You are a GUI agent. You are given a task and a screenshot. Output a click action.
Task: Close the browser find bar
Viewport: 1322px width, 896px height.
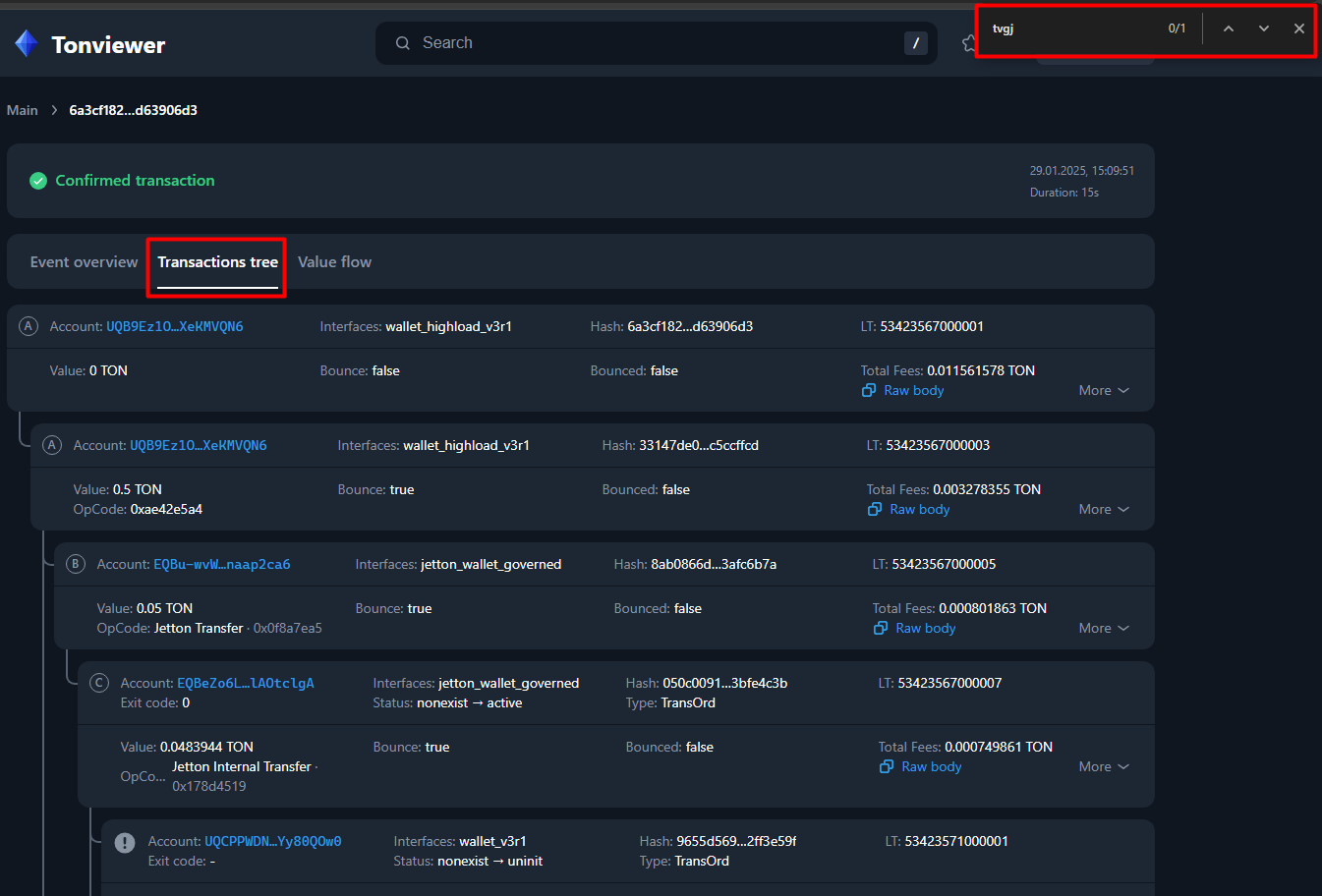[1299, 28]
